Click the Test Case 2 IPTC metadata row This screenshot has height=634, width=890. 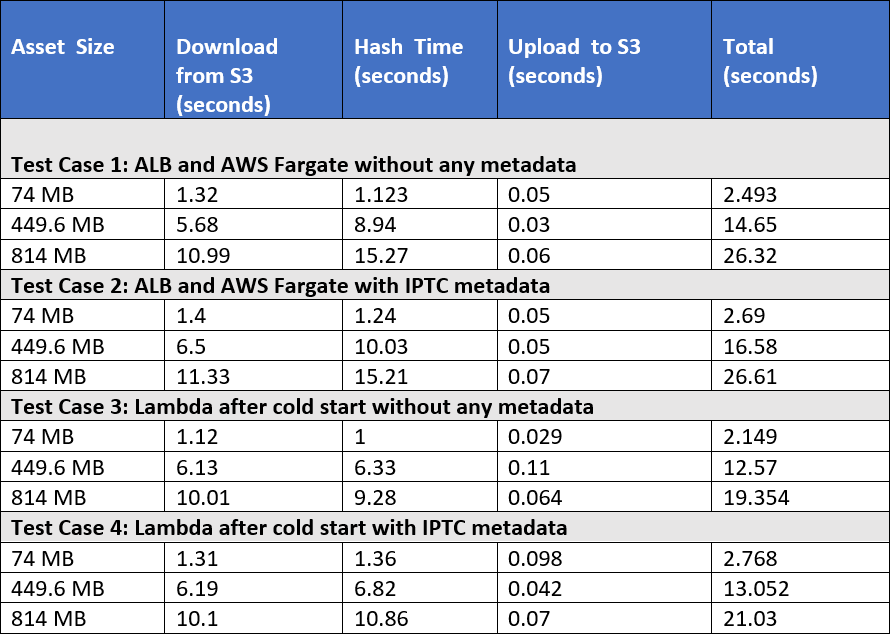[445, 285]
